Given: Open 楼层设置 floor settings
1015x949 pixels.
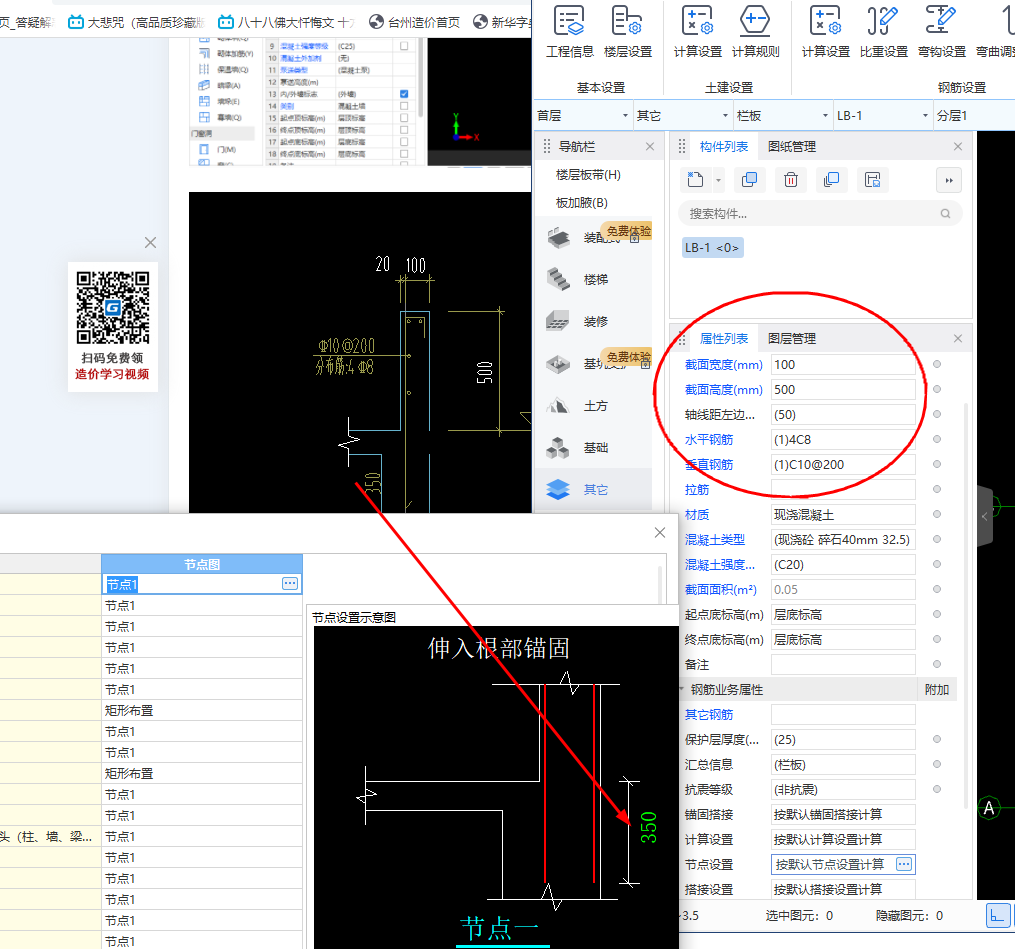Looking at the screenshot, I should click(x=627, y=32).
